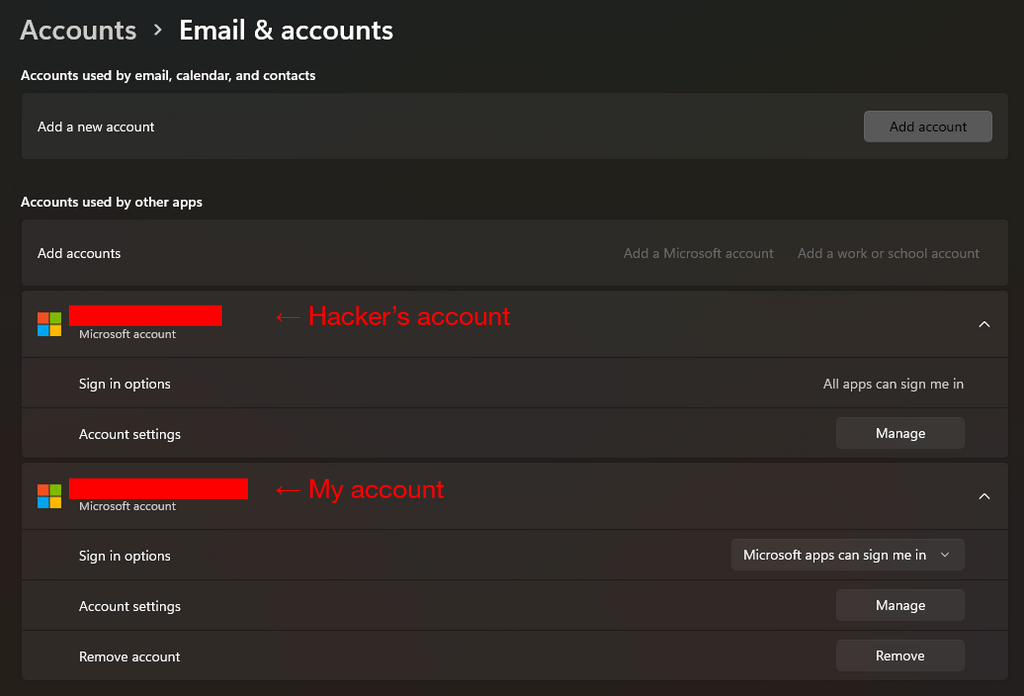
Task: Click the Add account button
Action: [927, 127]
